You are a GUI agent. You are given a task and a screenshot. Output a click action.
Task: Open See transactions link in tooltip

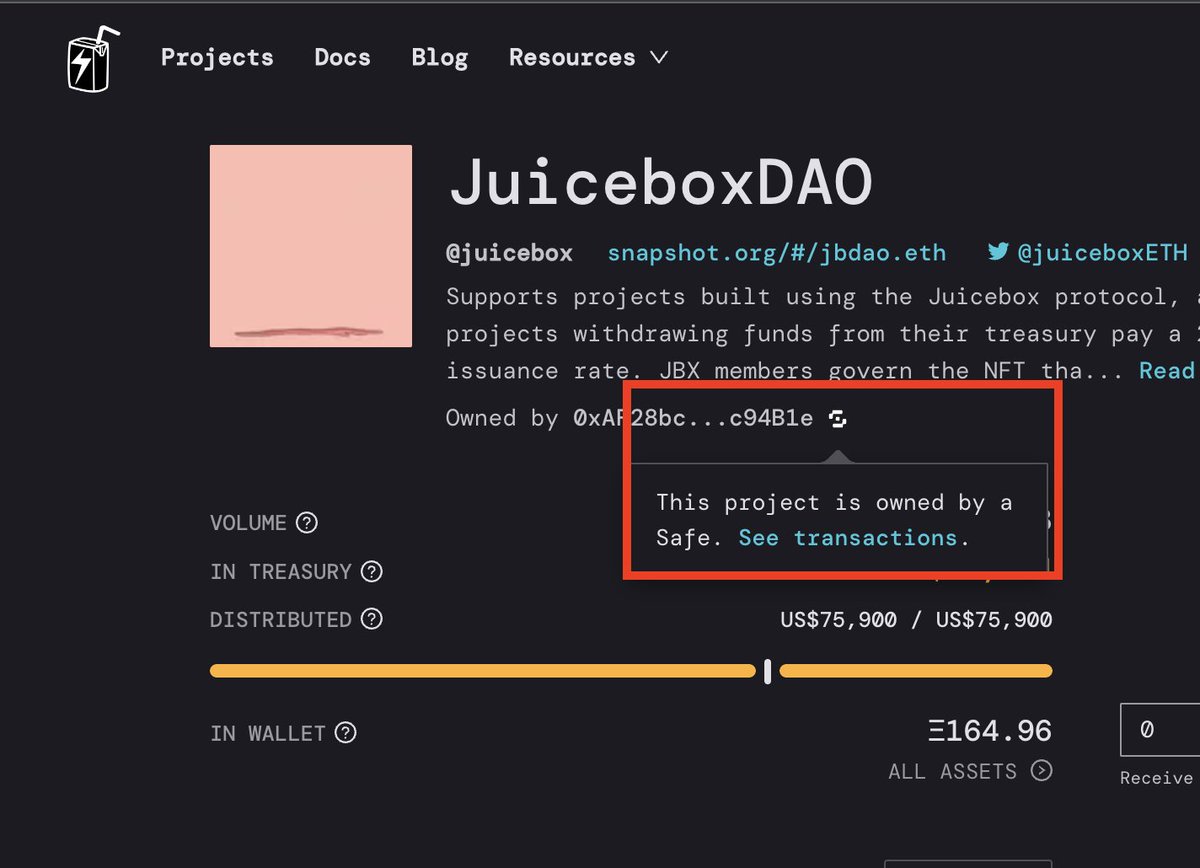849,538
